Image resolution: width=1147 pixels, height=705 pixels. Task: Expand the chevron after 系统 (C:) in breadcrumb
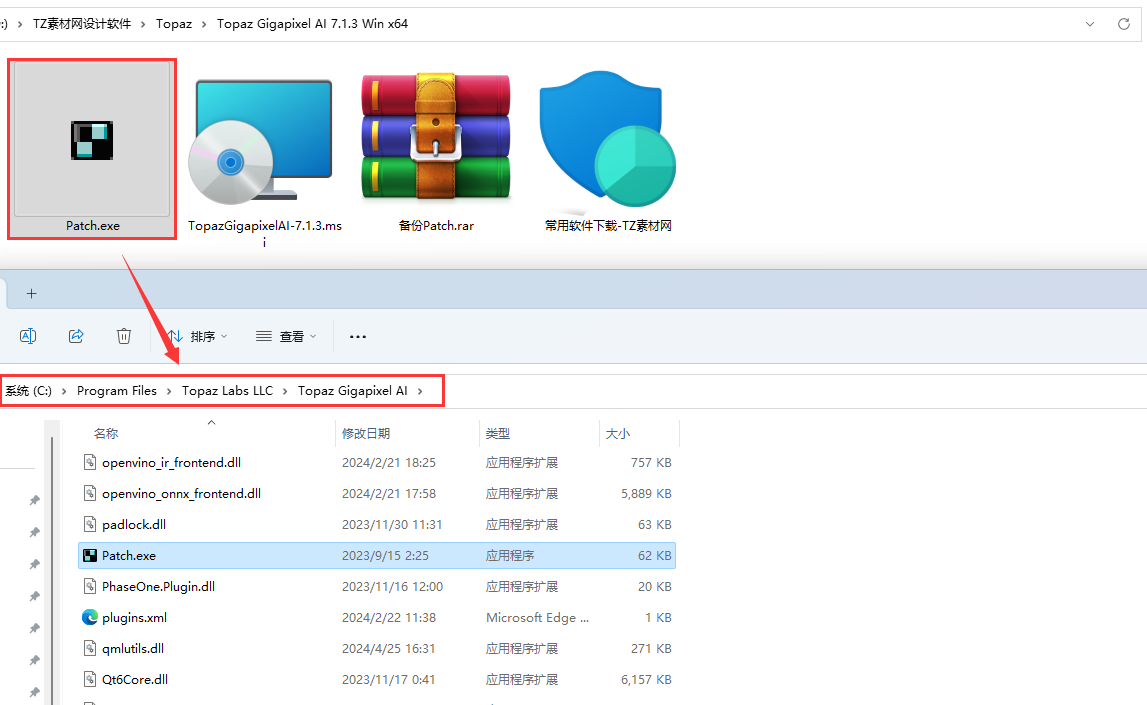point(64,391)
